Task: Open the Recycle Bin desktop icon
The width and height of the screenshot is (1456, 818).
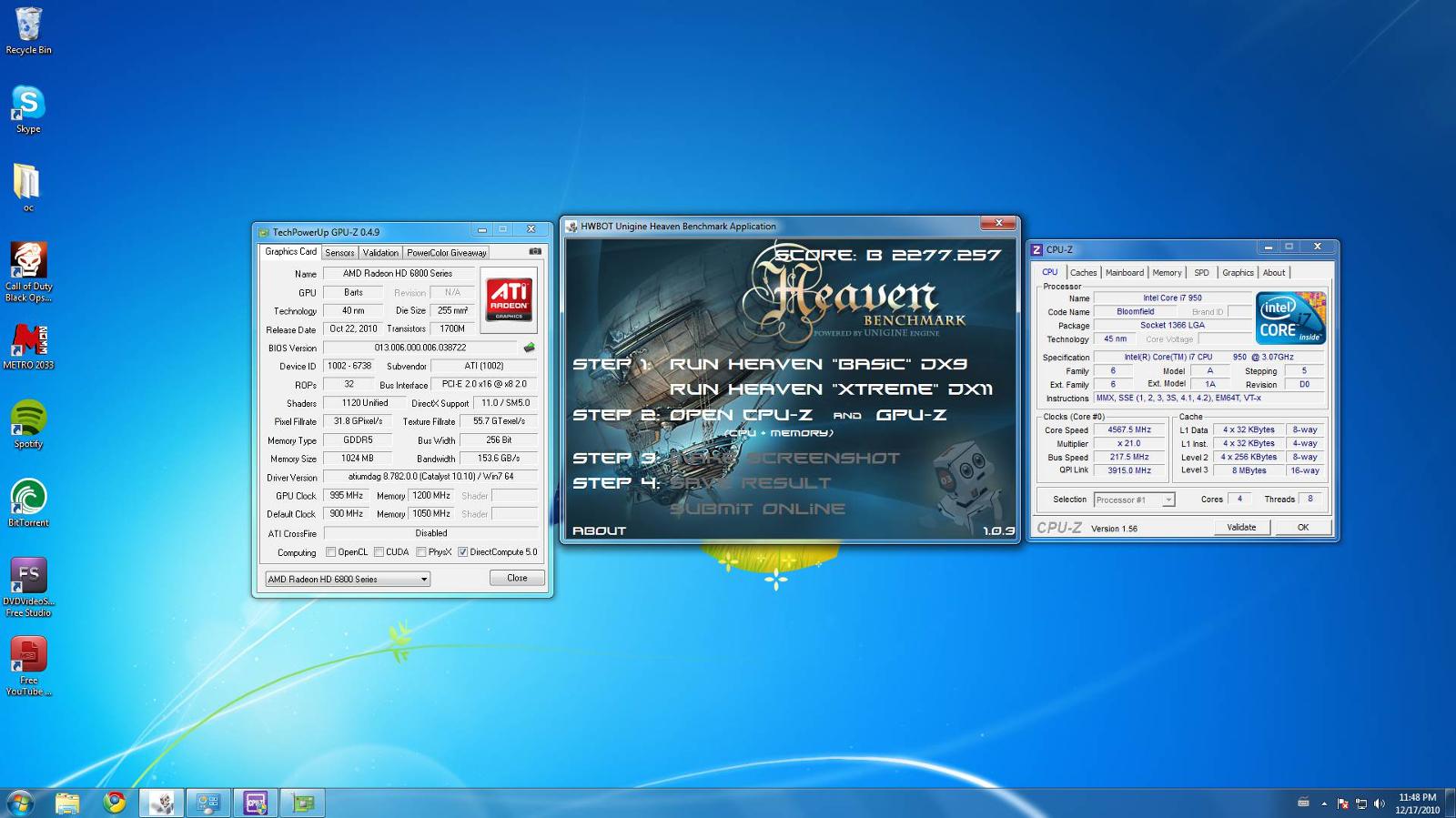Action: point(28,31)
